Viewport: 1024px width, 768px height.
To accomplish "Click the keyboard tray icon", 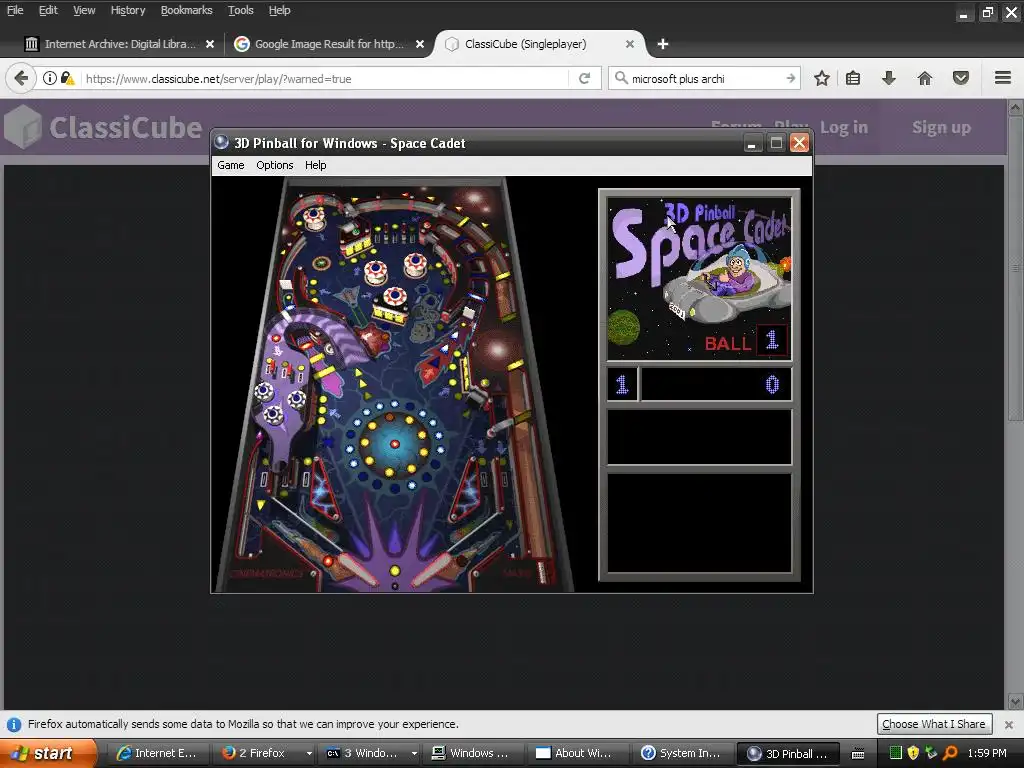I will coord(858,754).
